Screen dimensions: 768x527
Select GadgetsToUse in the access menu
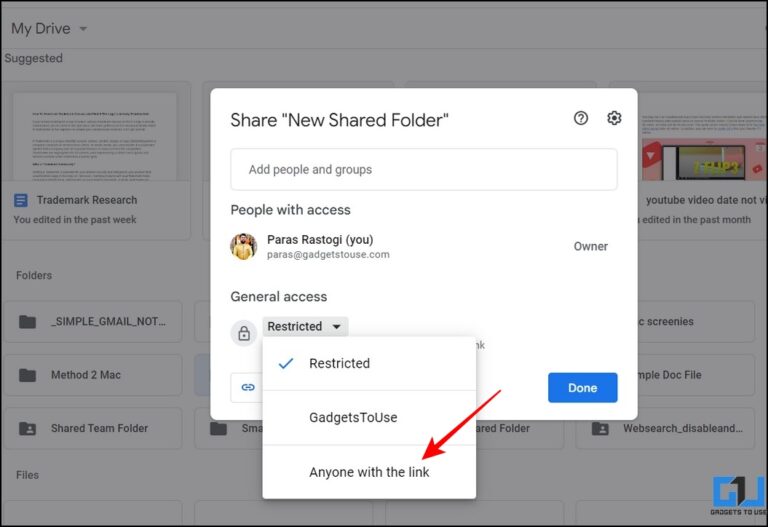tap(369, 418)
